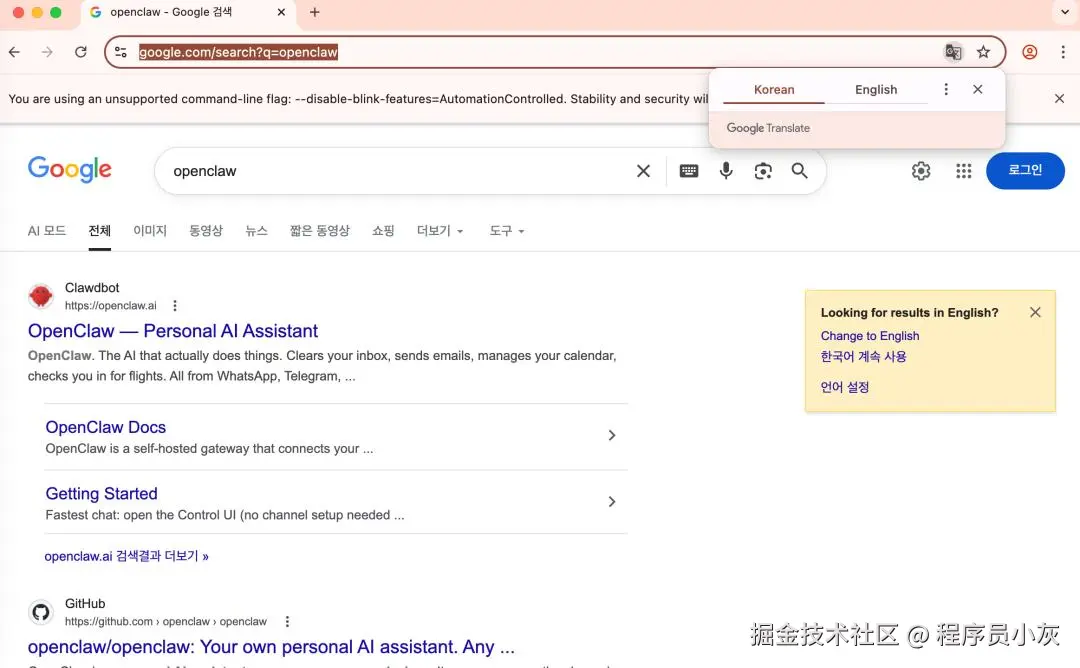Start voice search with the microphone
1080x668 pixels.
tap(726, 171)
